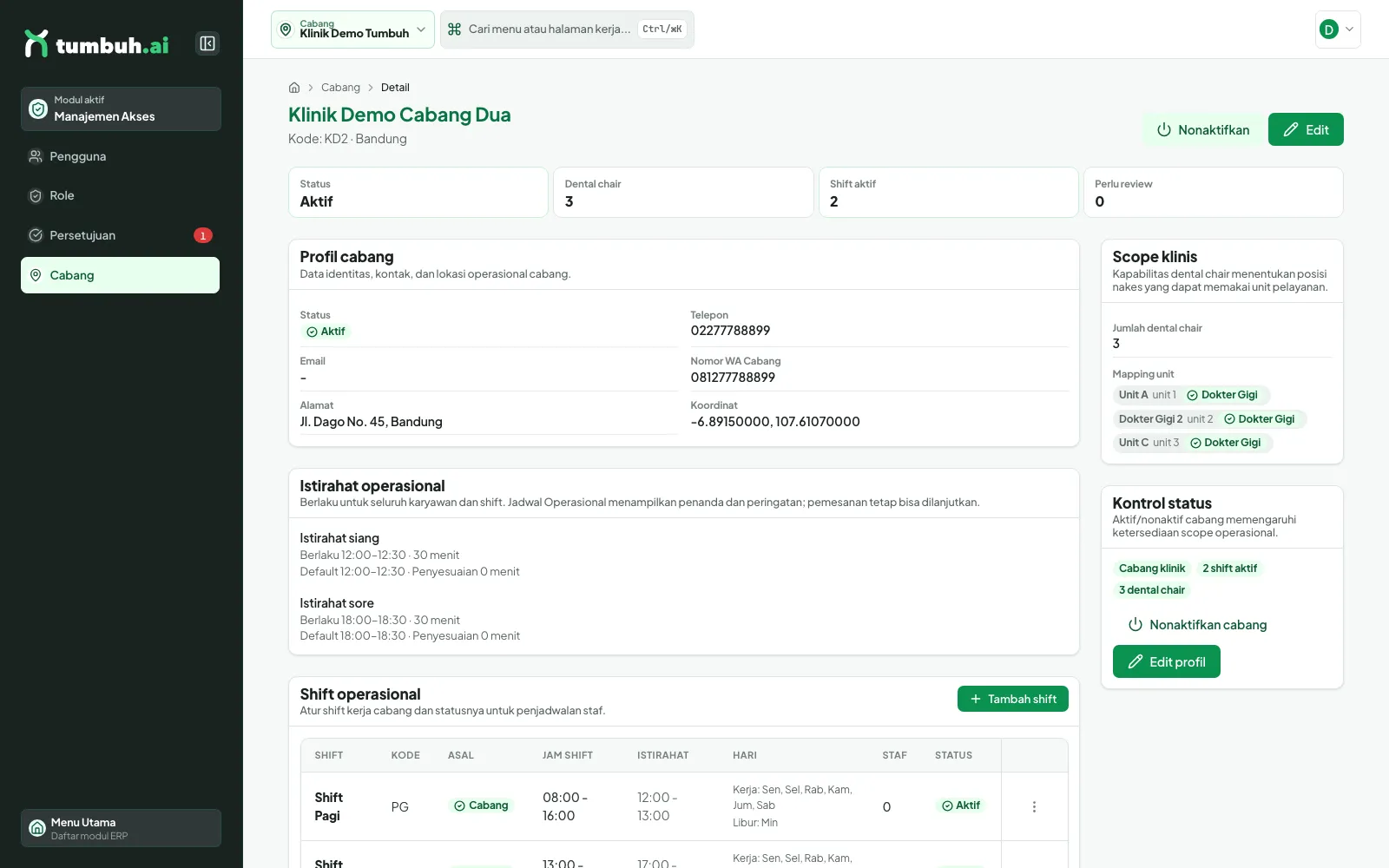
Task: Toggle branch status via Nonaktifkan cabang
Action: 1197,625
